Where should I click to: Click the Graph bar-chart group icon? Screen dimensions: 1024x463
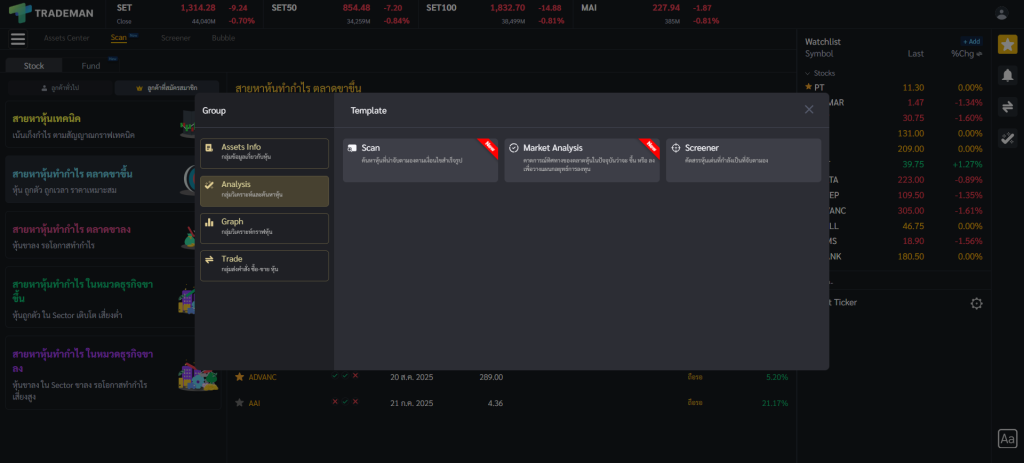pos(209,222)
